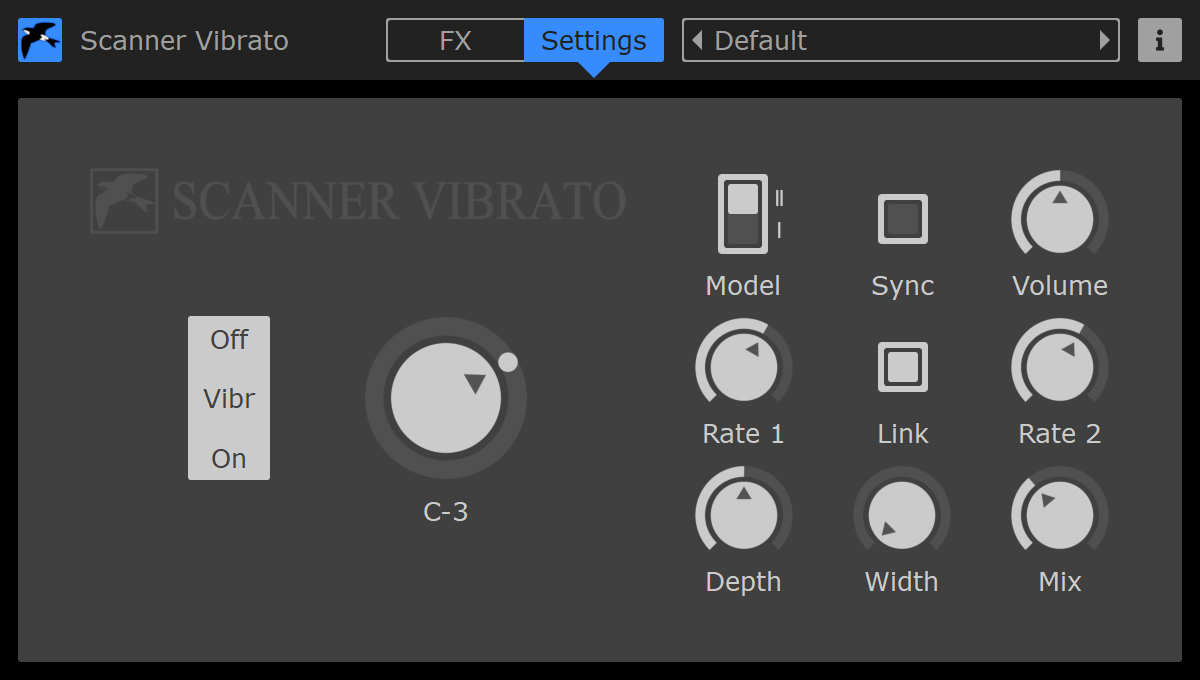Click the Rate 2 label
The height and width of the screenshot is (680, 1200).
(x=1060, y=434)
